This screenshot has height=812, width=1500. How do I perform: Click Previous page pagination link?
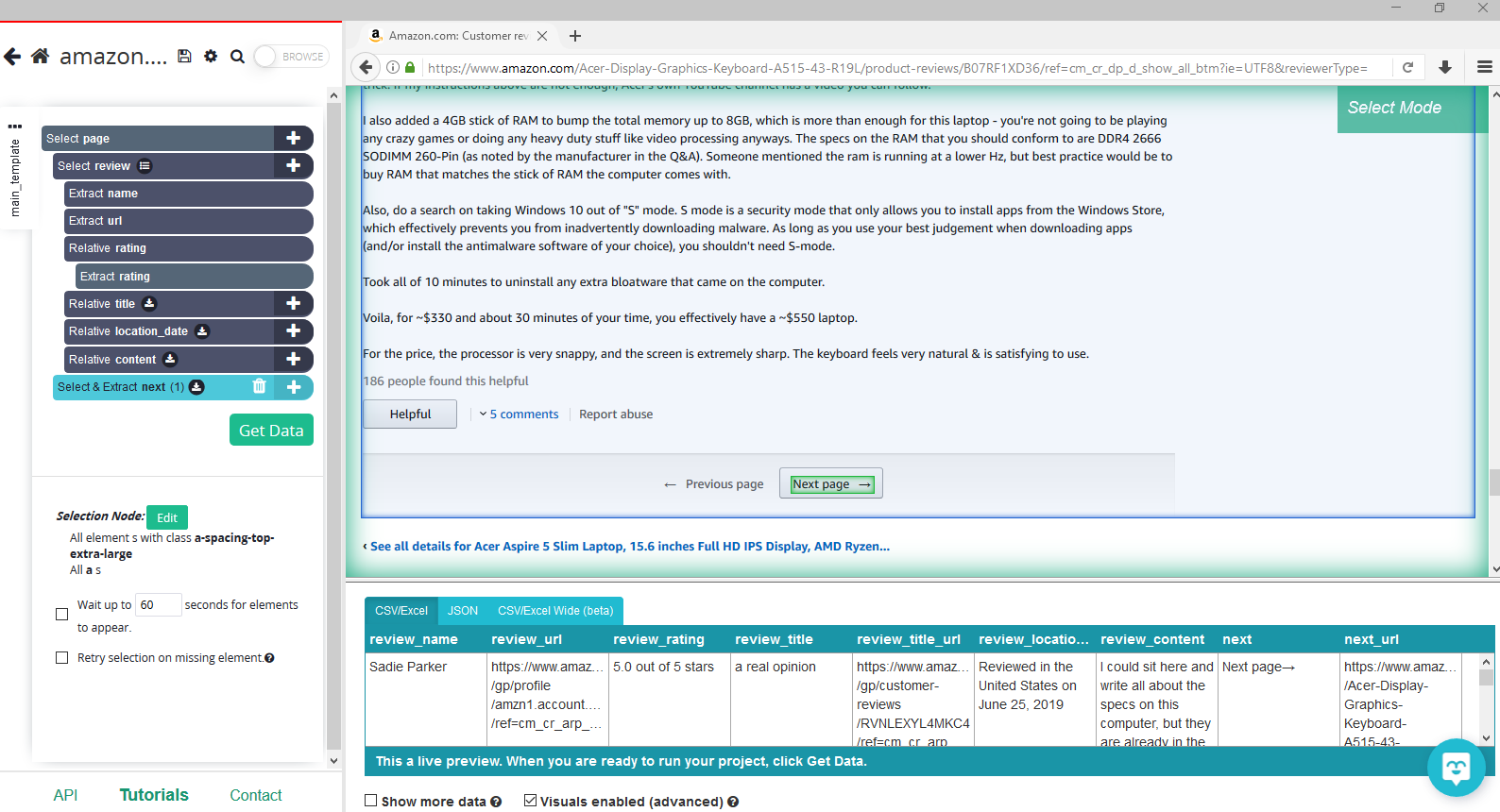point(714,484)
